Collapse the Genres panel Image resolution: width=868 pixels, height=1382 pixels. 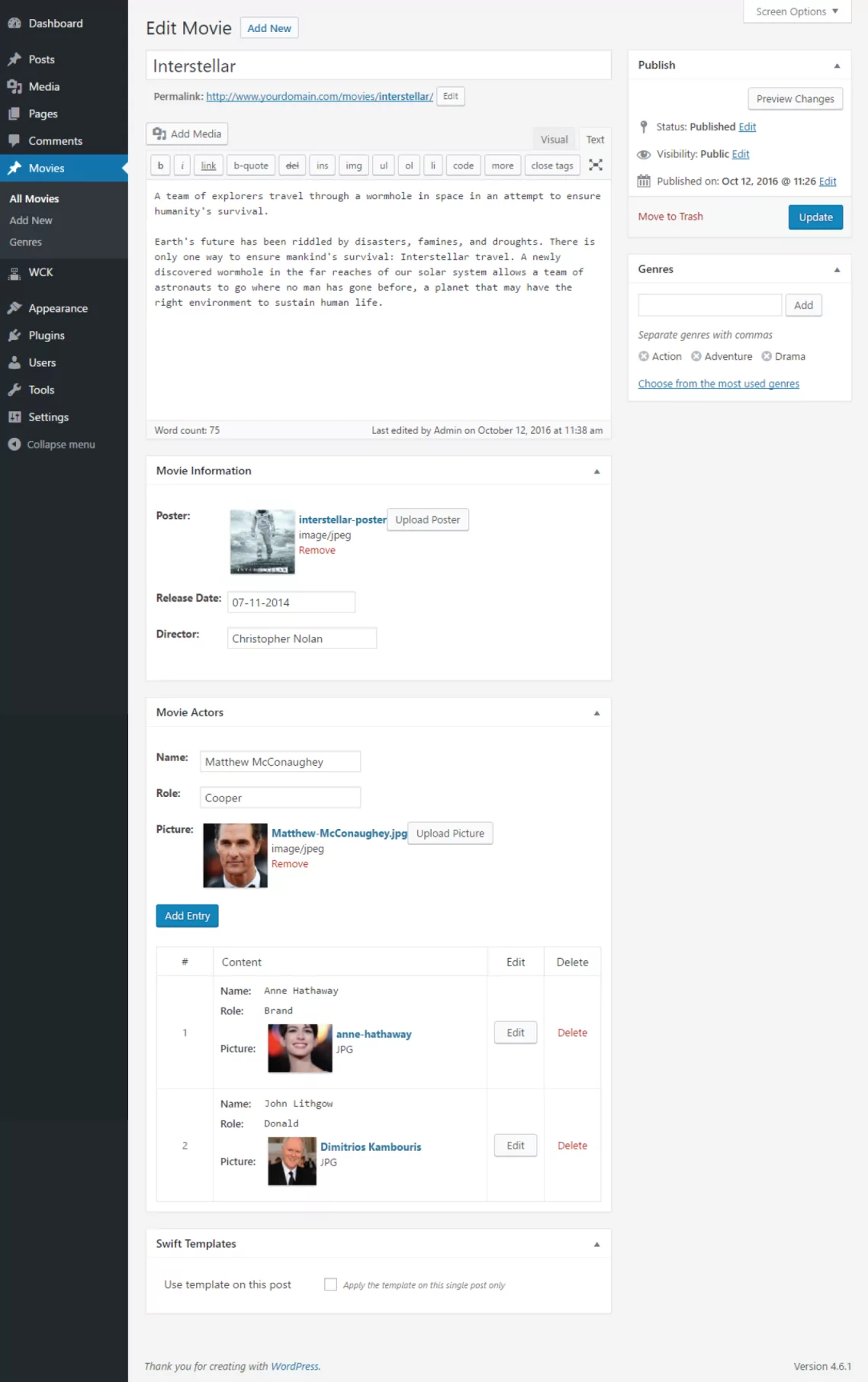pyautogui.click(x=837, y=270)
